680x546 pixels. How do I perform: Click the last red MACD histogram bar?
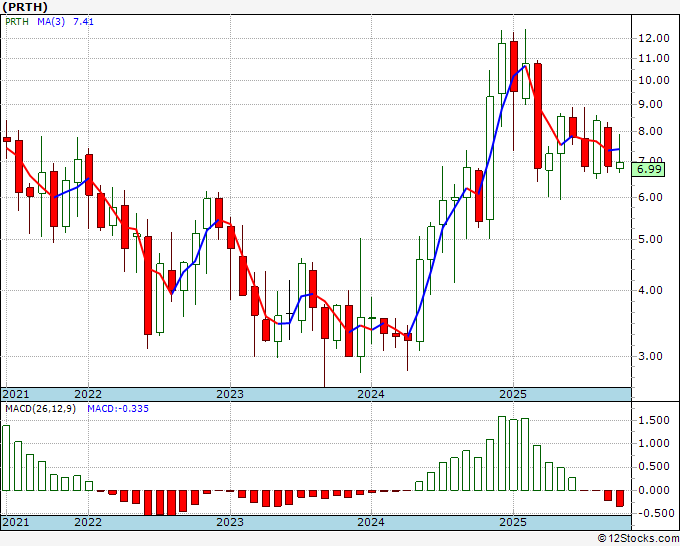[620, 498]
